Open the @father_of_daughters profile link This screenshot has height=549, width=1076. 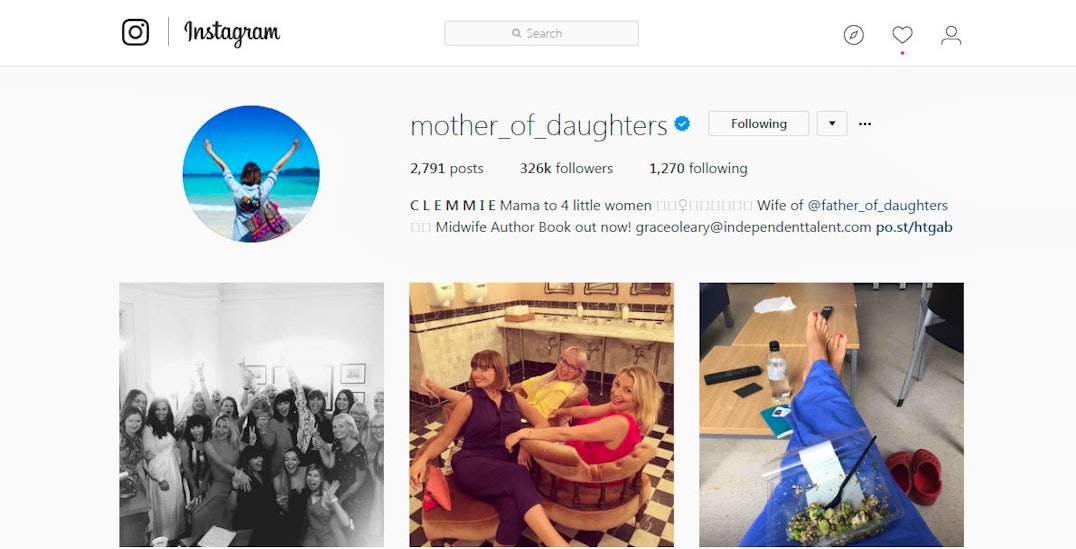878,205
